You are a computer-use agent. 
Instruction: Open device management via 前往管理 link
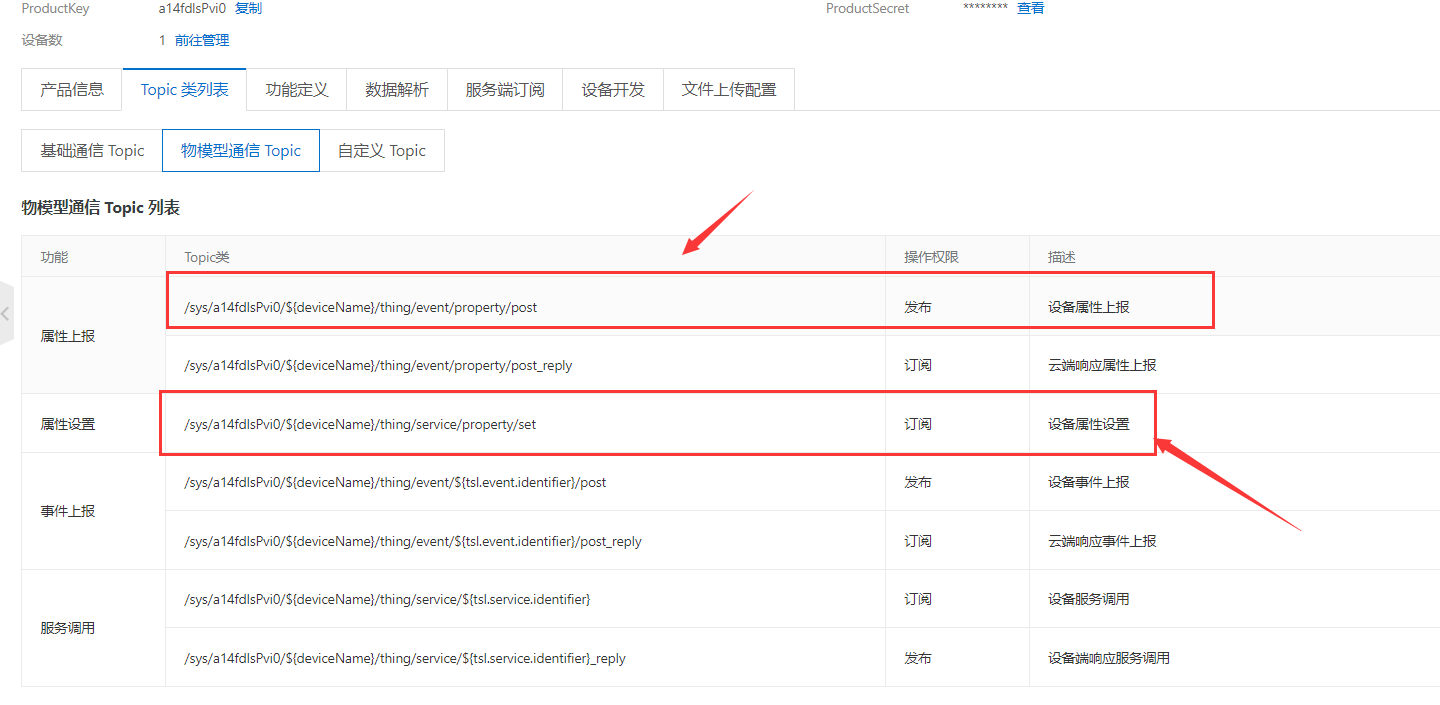[202, 40]
